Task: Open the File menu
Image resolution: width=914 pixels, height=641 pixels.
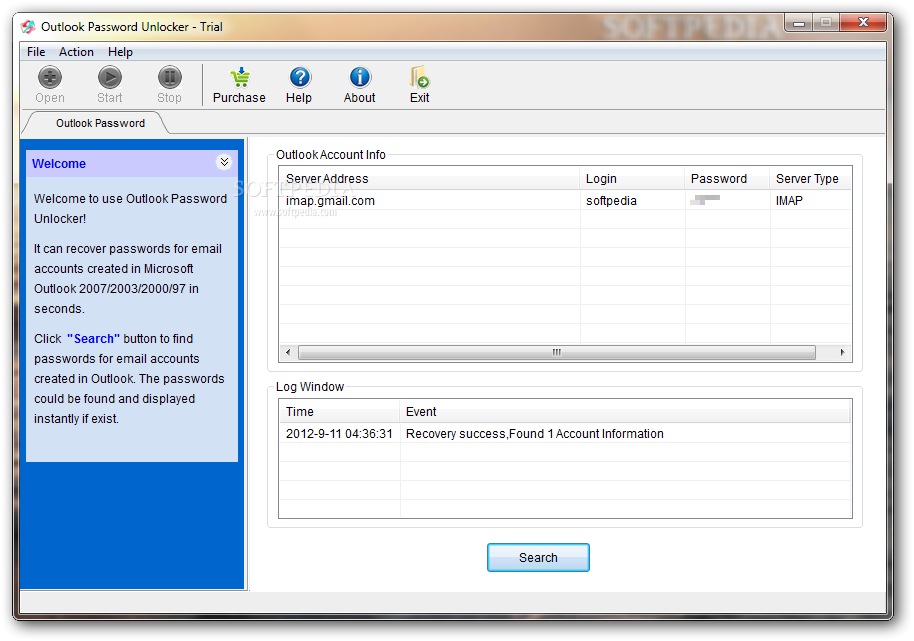Action: 36,52
